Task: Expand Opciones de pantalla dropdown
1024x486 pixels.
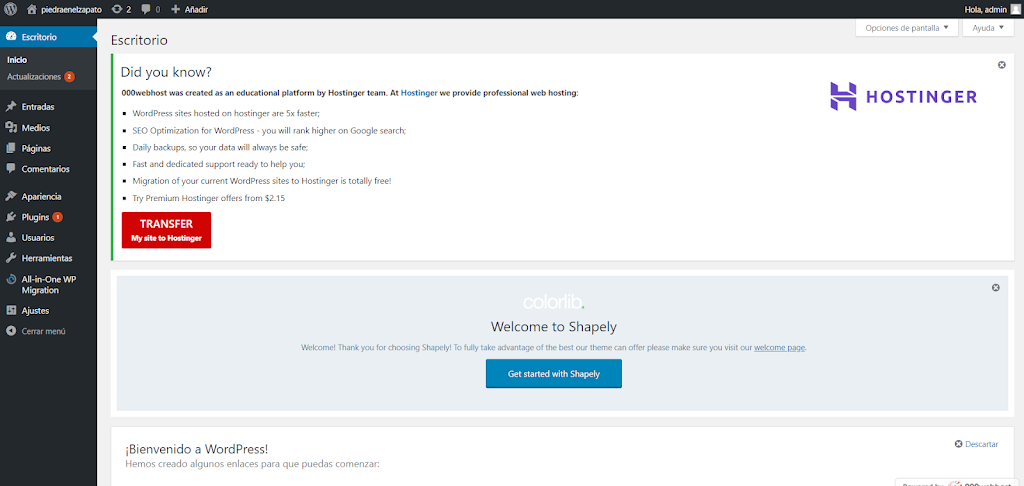Action: click(x=906, y=28)
